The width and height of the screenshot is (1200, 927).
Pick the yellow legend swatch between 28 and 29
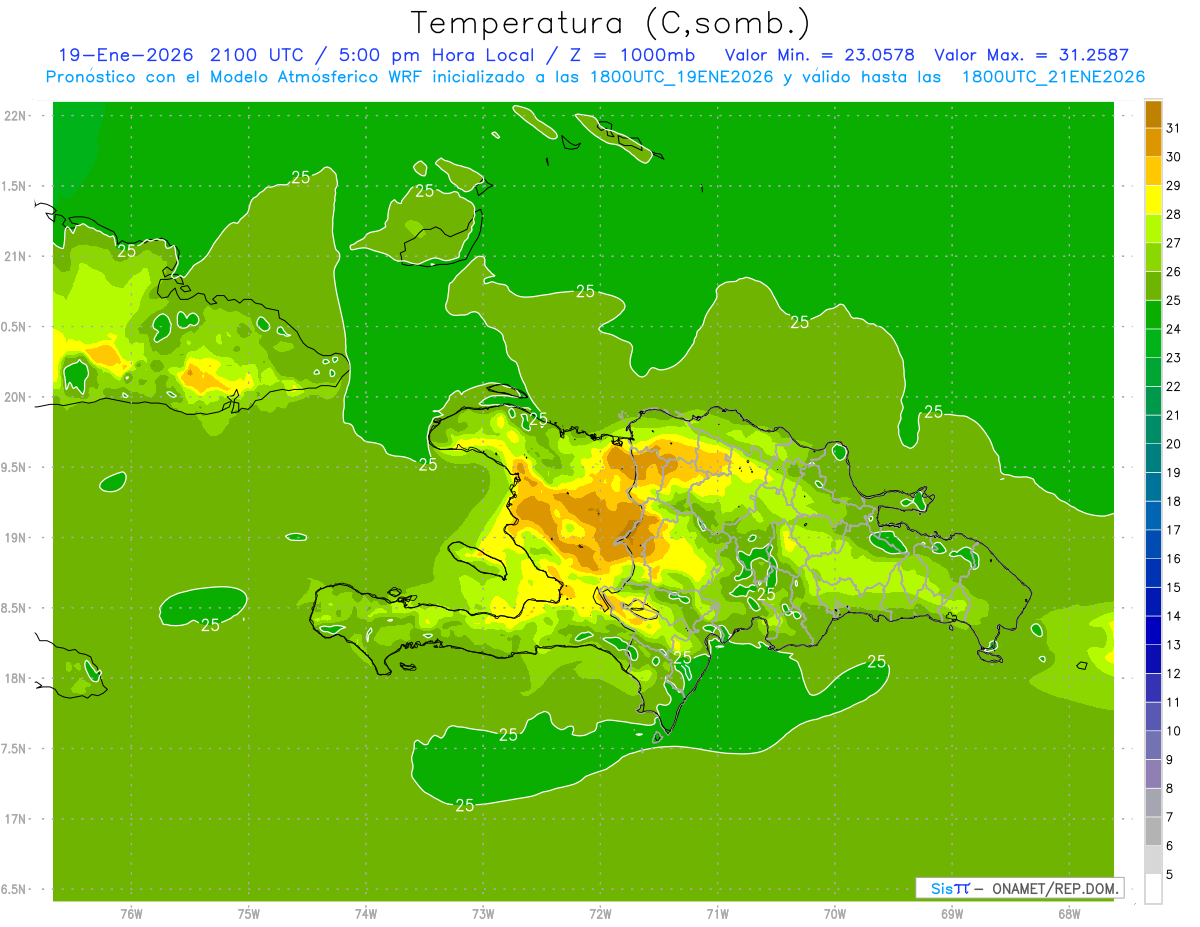(1153, 200)
